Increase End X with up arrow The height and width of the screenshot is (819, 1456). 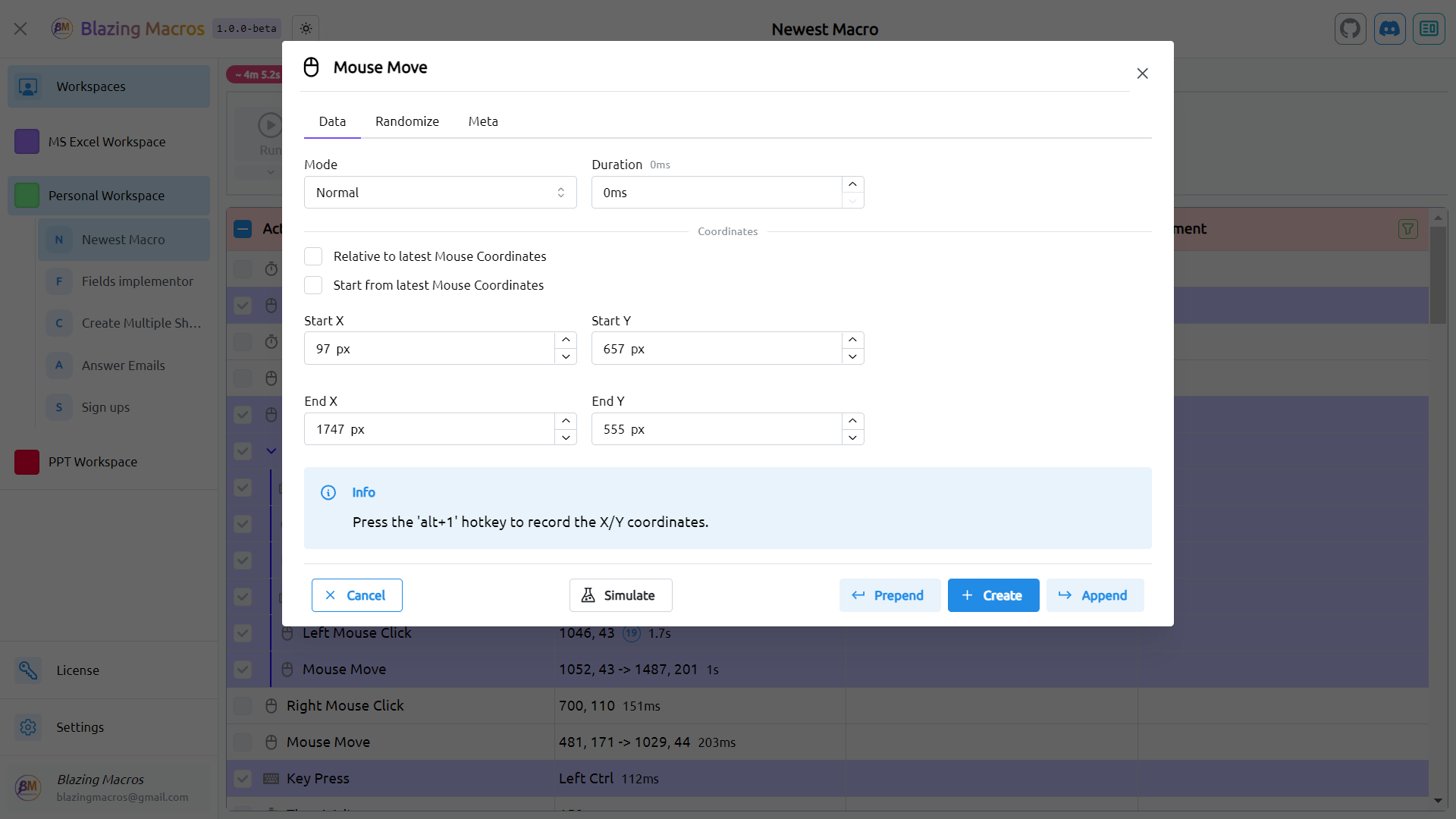point(566,421)
